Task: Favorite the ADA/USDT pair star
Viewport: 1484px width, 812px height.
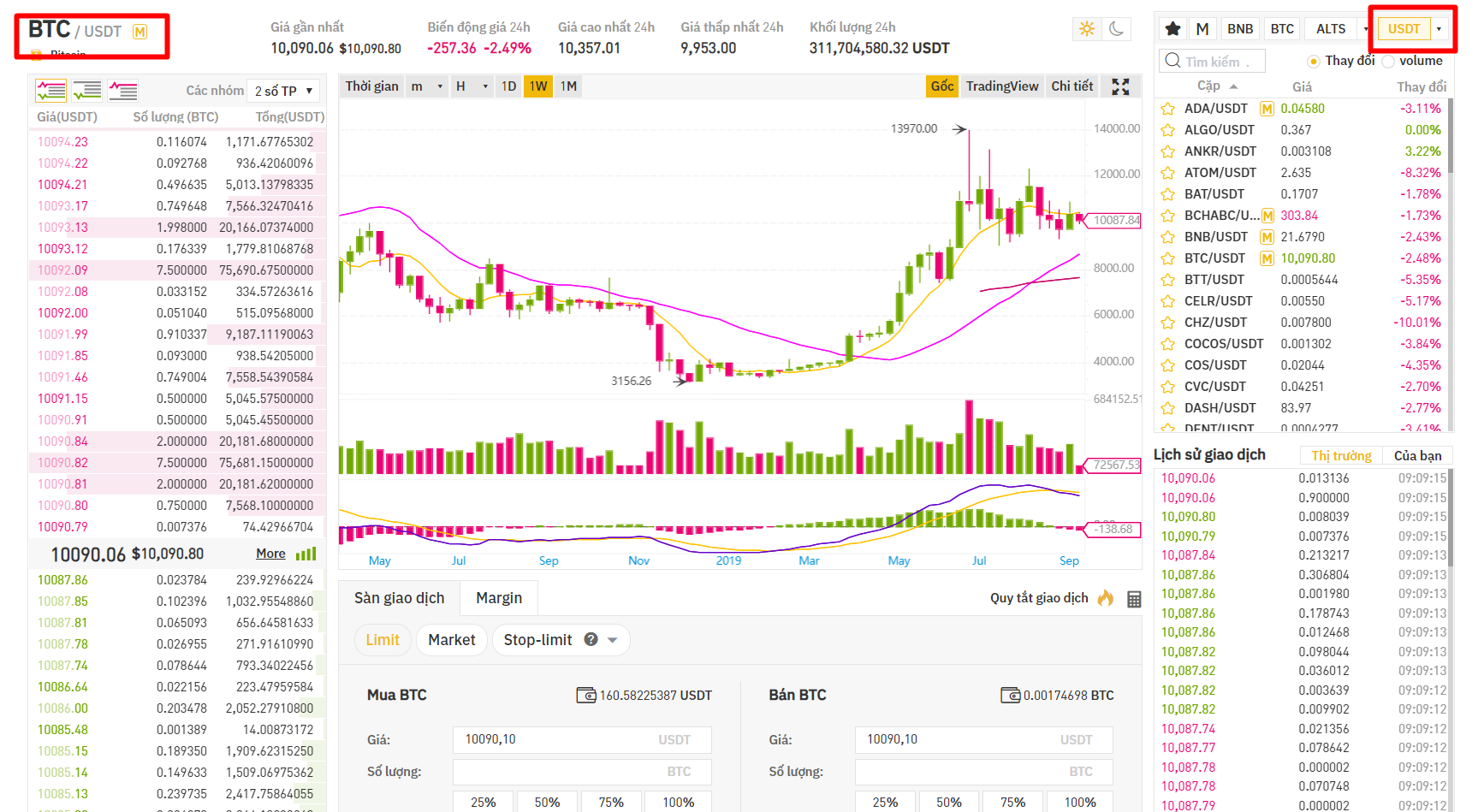Action: [x=1167, y=109]
